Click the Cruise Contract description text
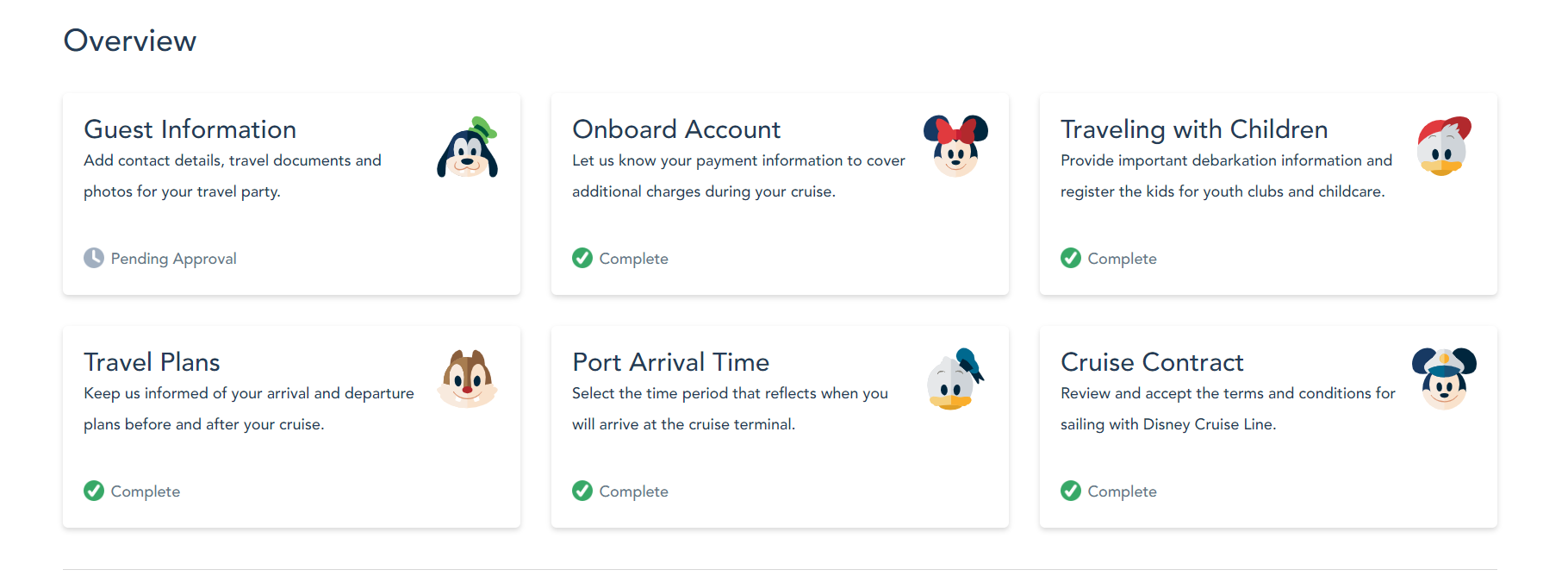Screen dimensions: 1568x576 click(x=1228, y=409)
